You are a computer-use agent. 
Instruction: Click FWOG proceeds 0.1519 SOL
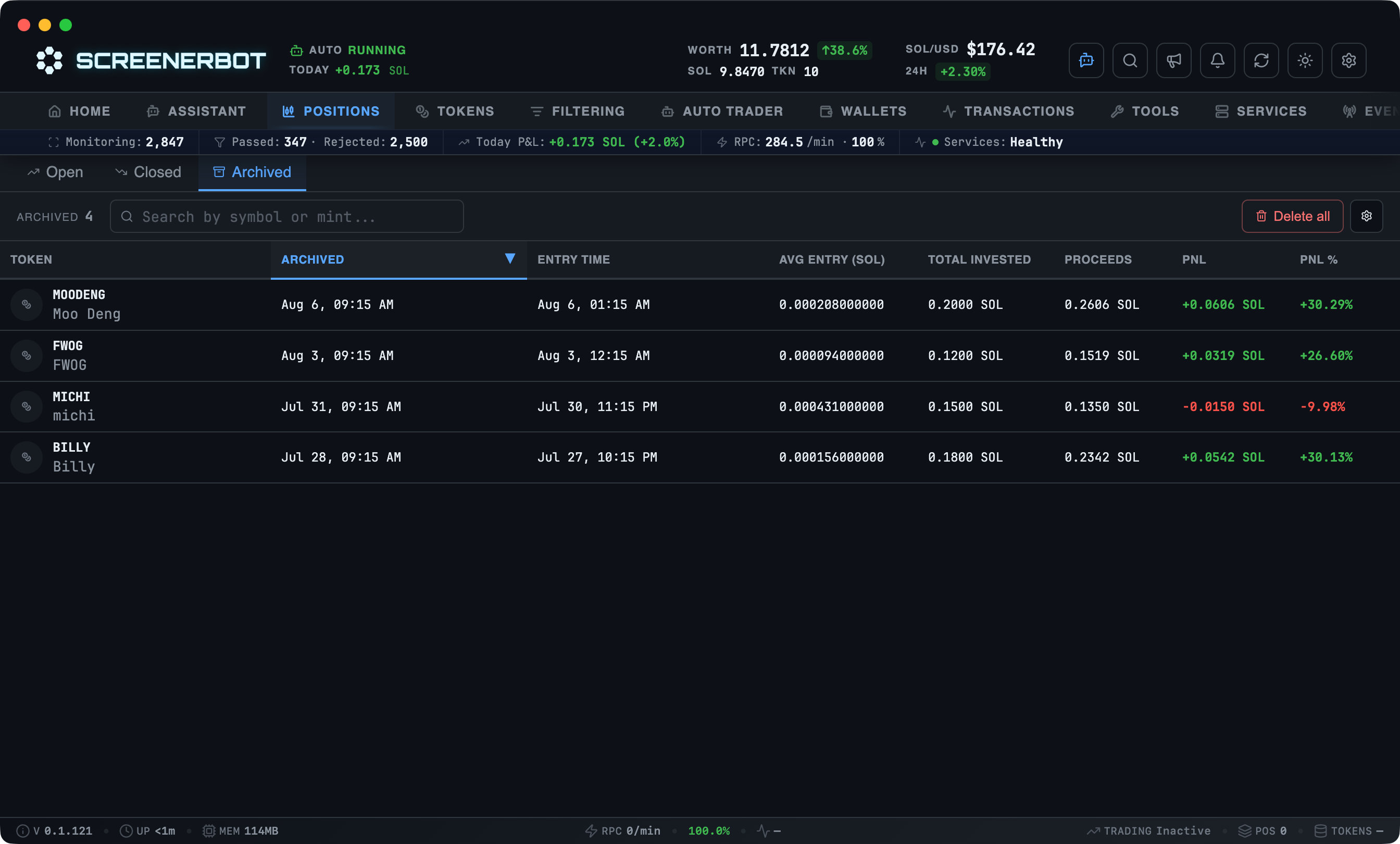pyautogui.click(x=1101, y=356)
